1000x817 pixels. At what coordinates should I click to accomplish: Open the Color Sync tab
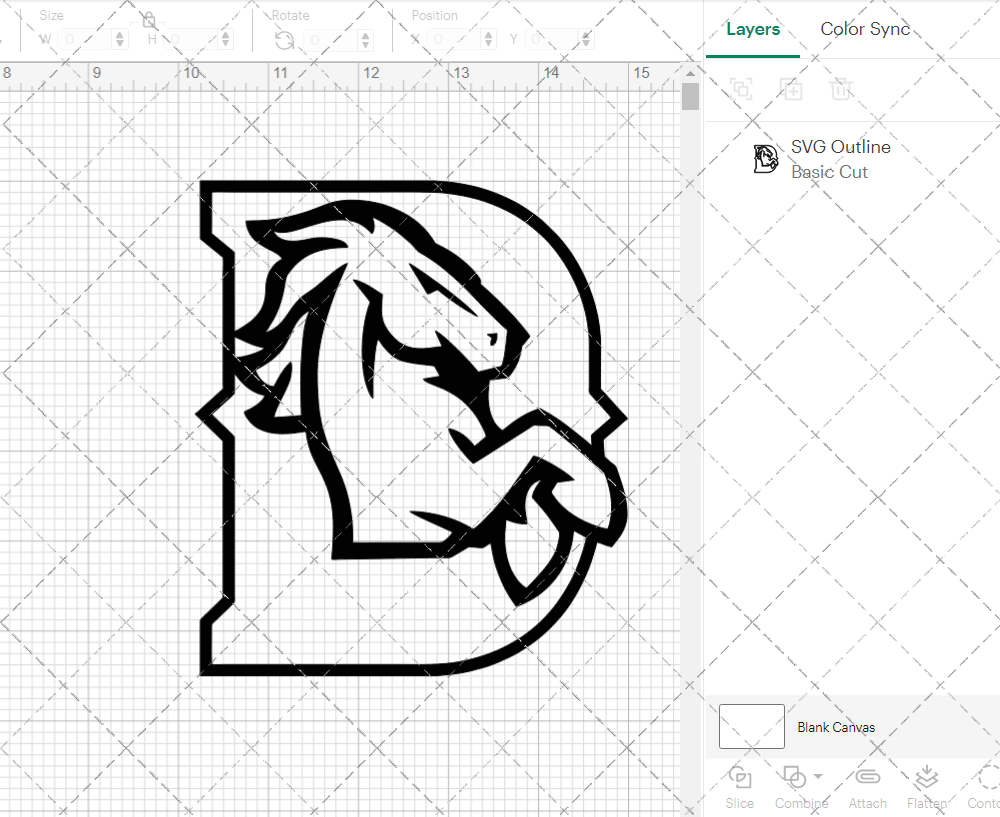click(865, 29)
